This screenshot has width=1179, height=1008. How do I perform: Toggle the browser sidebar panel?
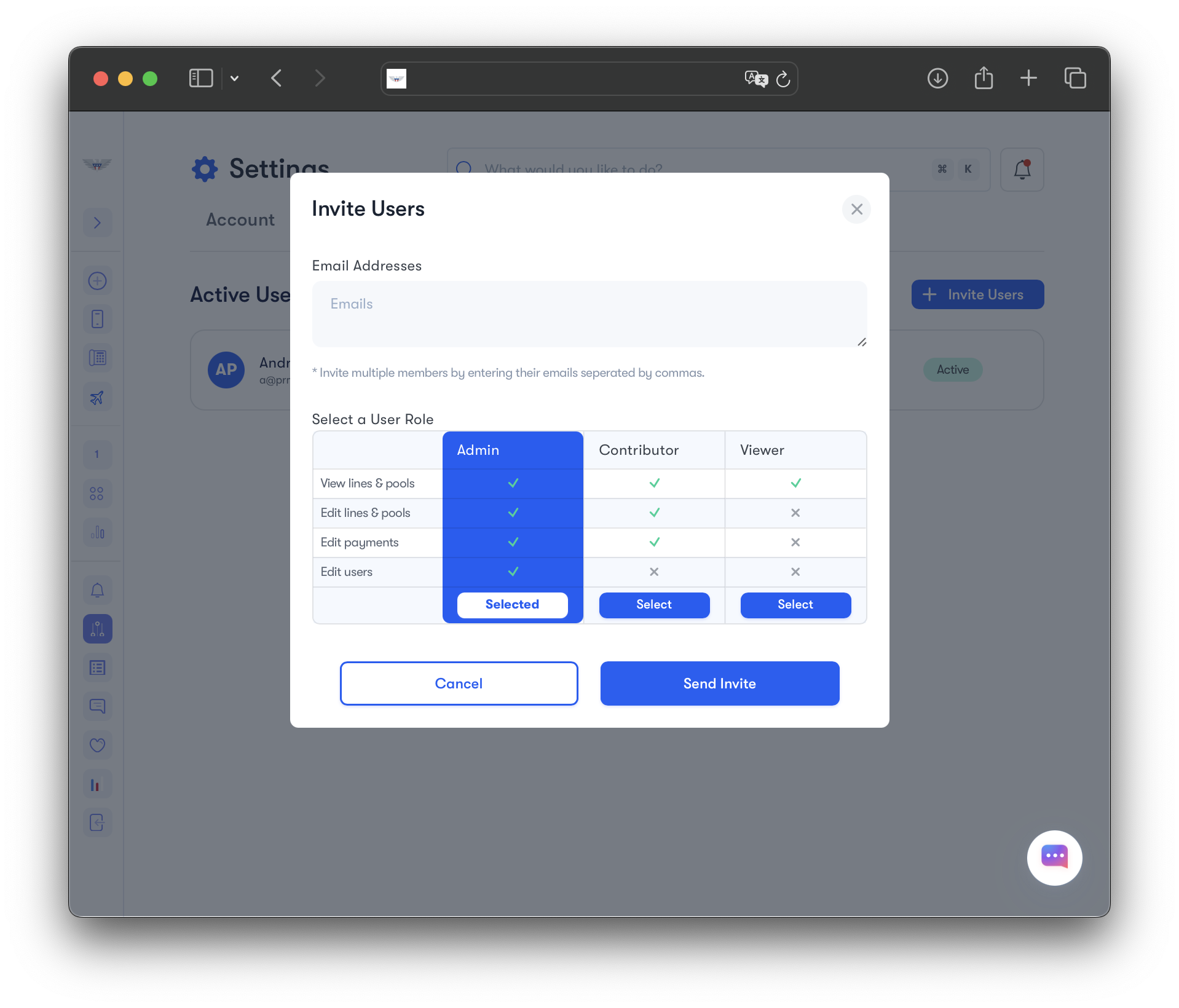point(201,79)
